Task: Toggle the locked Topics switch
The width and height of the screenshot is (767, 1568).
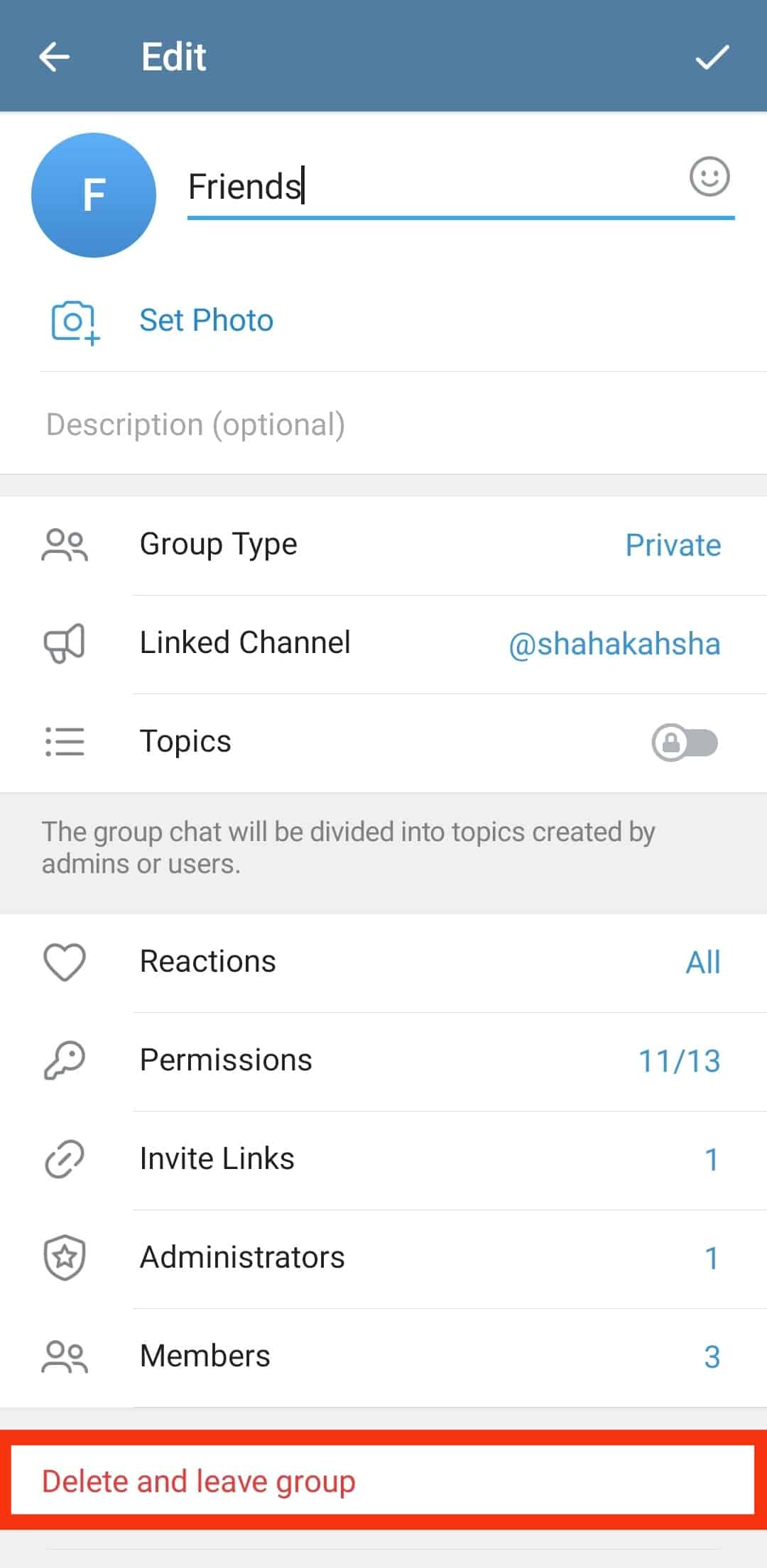Action: click(685, 742)
